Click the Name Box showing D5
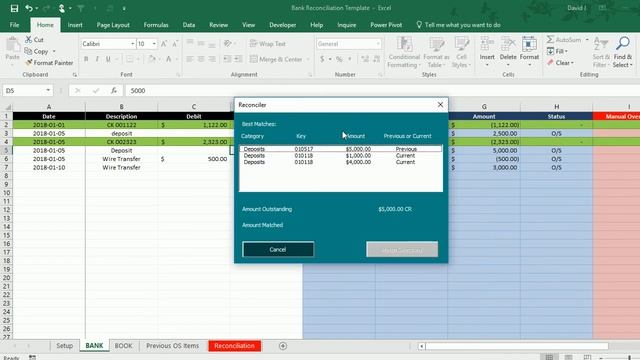640x360 pixels. tap(24, 90)
